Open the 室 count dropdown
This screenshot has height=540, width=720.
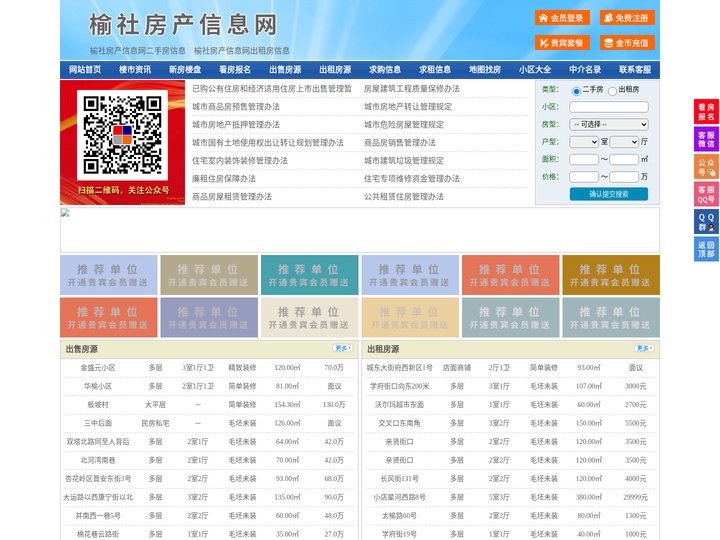(x=584, y=142)
